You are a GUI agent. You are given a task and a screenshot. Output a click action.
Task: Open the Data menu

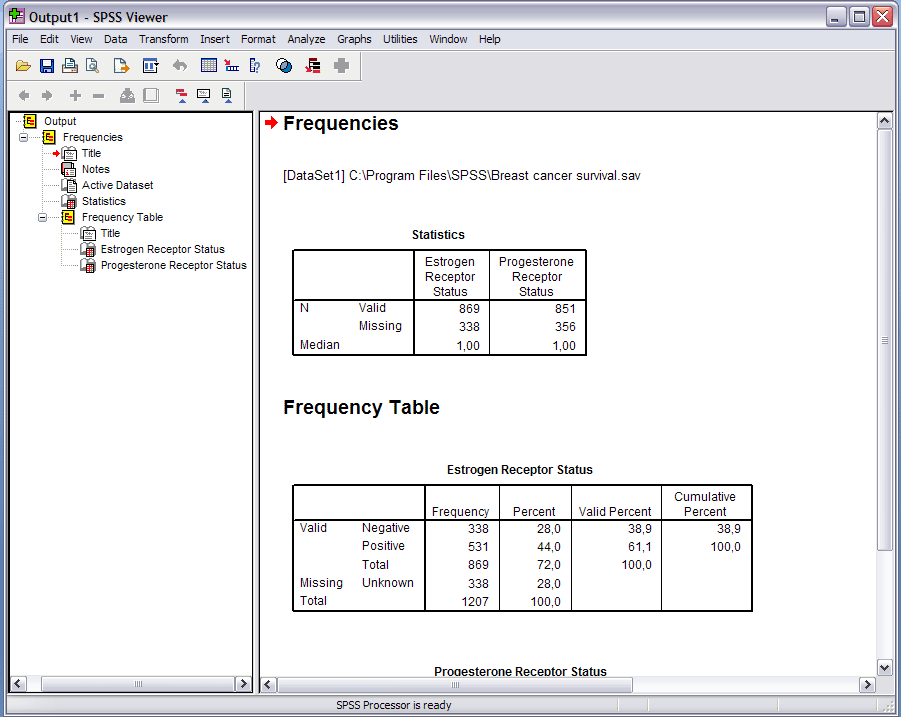(115, 39)
